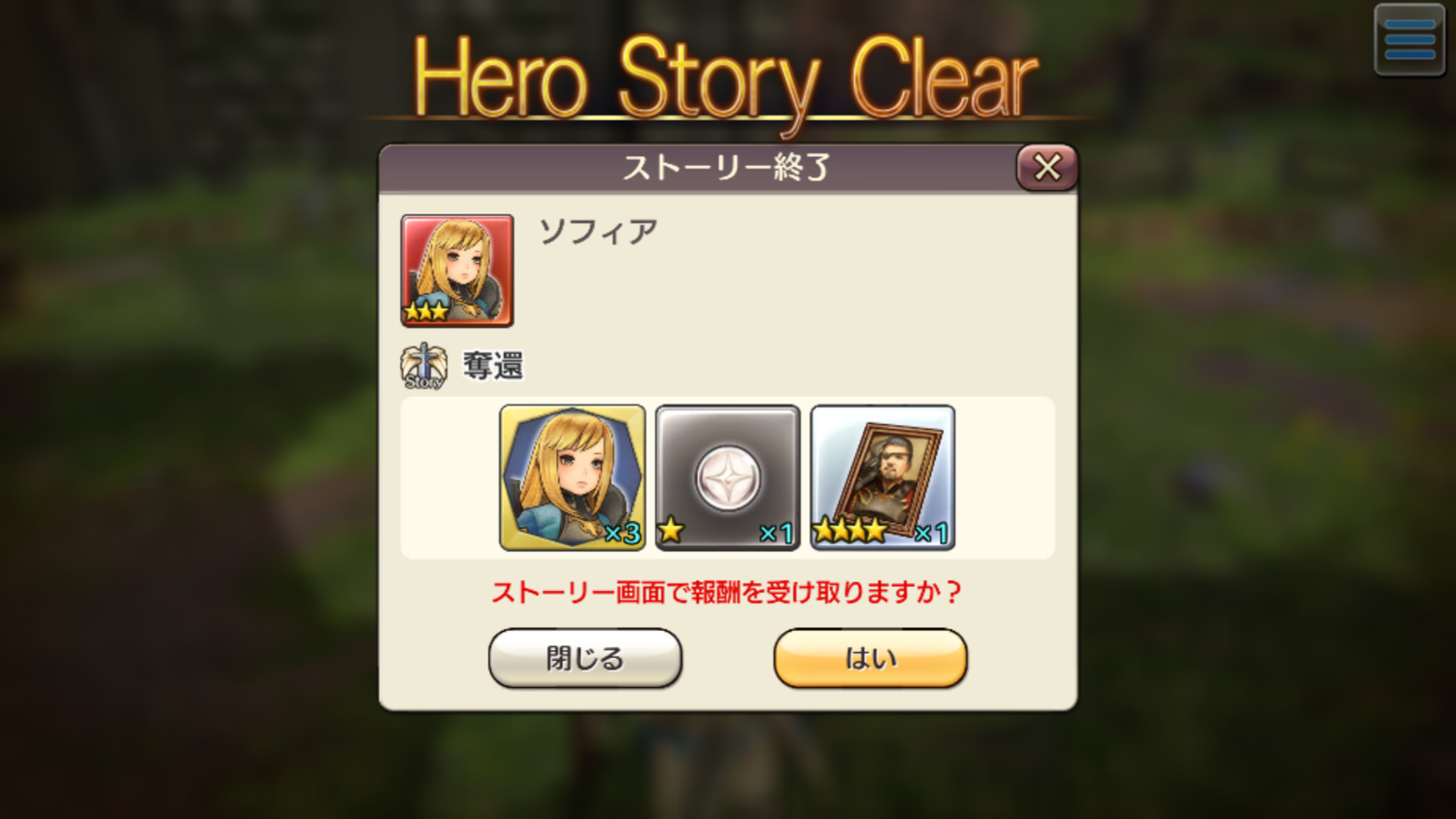Select the silver orb reward item

tap(728, 477)
